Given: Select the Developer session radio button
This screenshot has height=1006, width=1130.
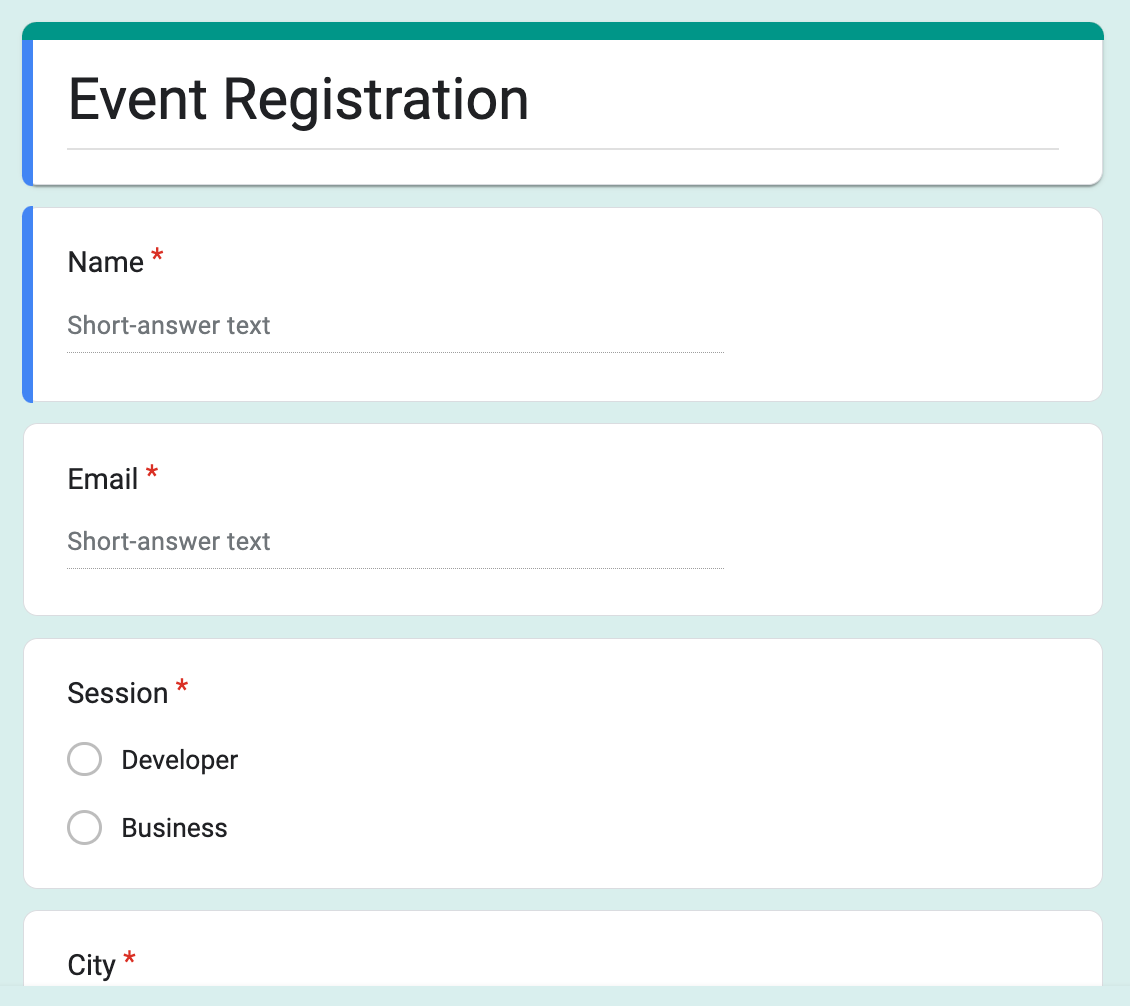Looking at the screenshot, I should (85, 759).
